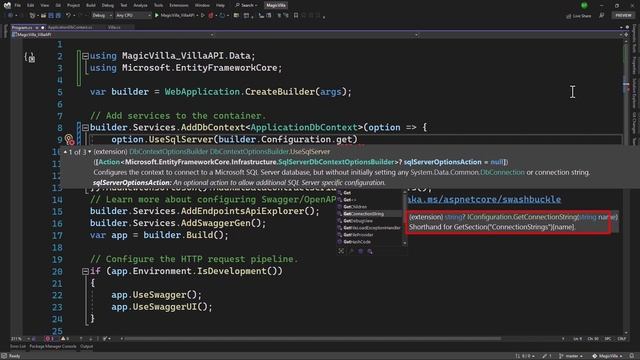Click the red Hot Reload icon
Viewport: 640px width, 360px height.
pyautogui.click(x=211, y=16)
